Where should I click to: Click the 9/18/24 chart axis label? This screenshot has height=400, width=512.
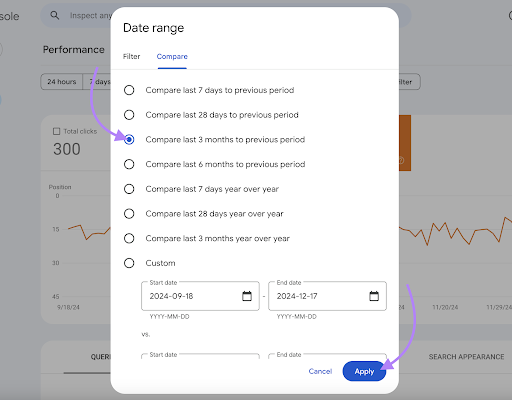click(x=68, y=307)
